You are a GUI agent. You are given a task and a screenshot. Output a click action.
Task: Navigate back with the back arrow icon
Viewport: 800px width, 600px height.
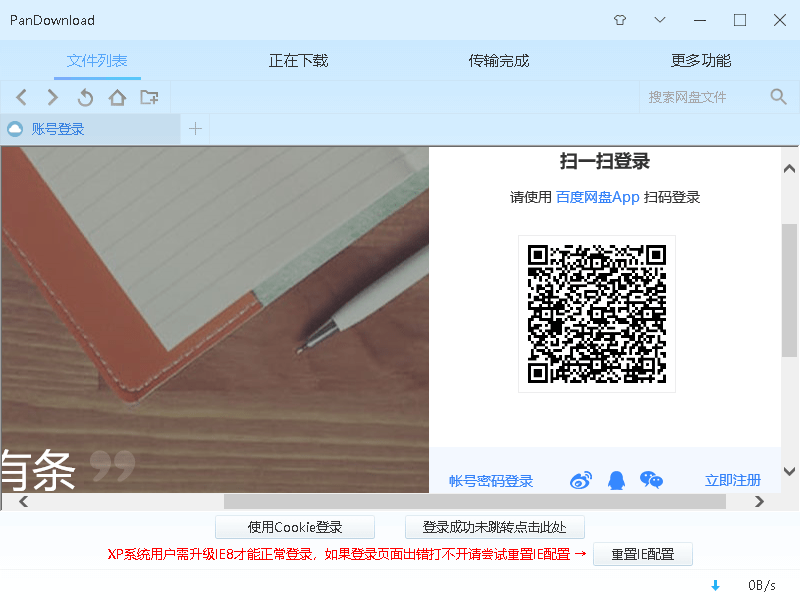[21, 97]
